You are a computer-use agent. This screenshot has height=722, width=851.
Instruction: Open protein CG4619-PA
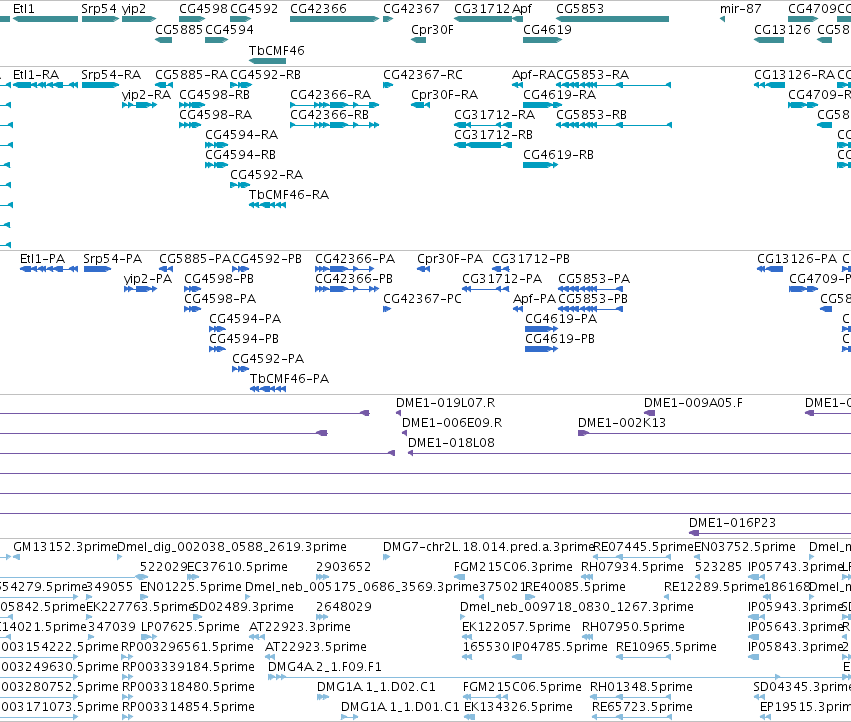pos(541,329)
